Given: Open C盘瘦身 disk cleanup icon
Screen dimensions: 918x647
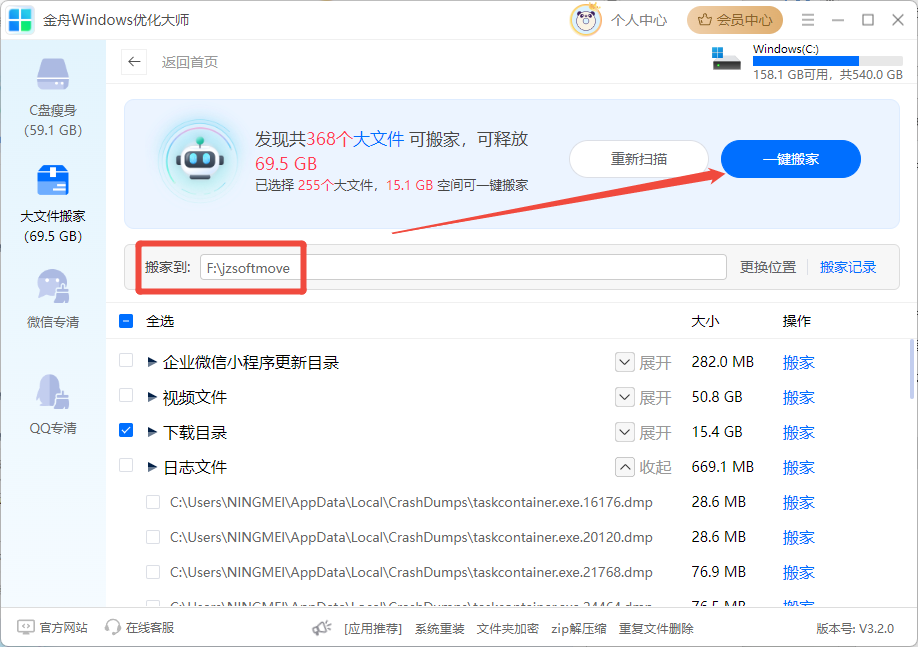Looking at the screenshot, I should (53, 74).
